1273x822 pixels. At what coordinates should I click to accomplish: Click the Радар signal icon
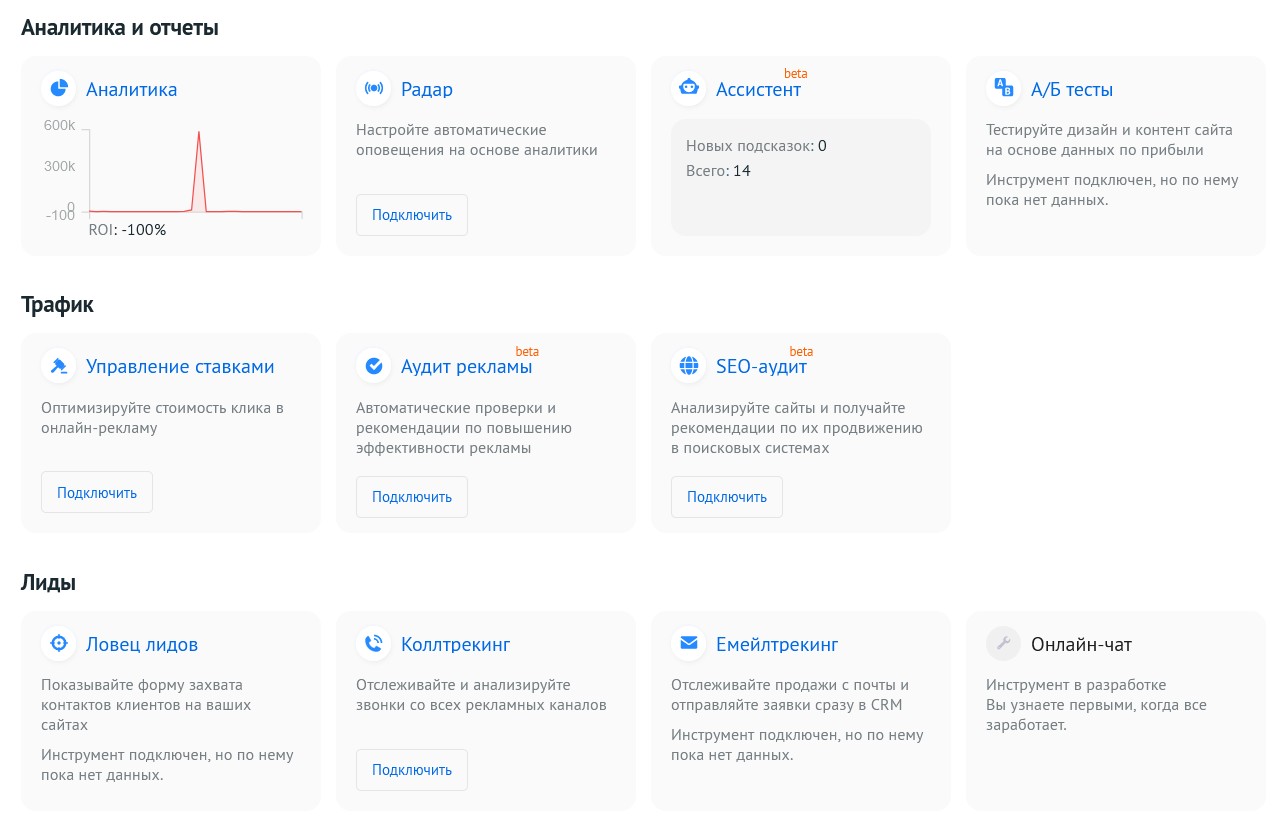(374, 89)
